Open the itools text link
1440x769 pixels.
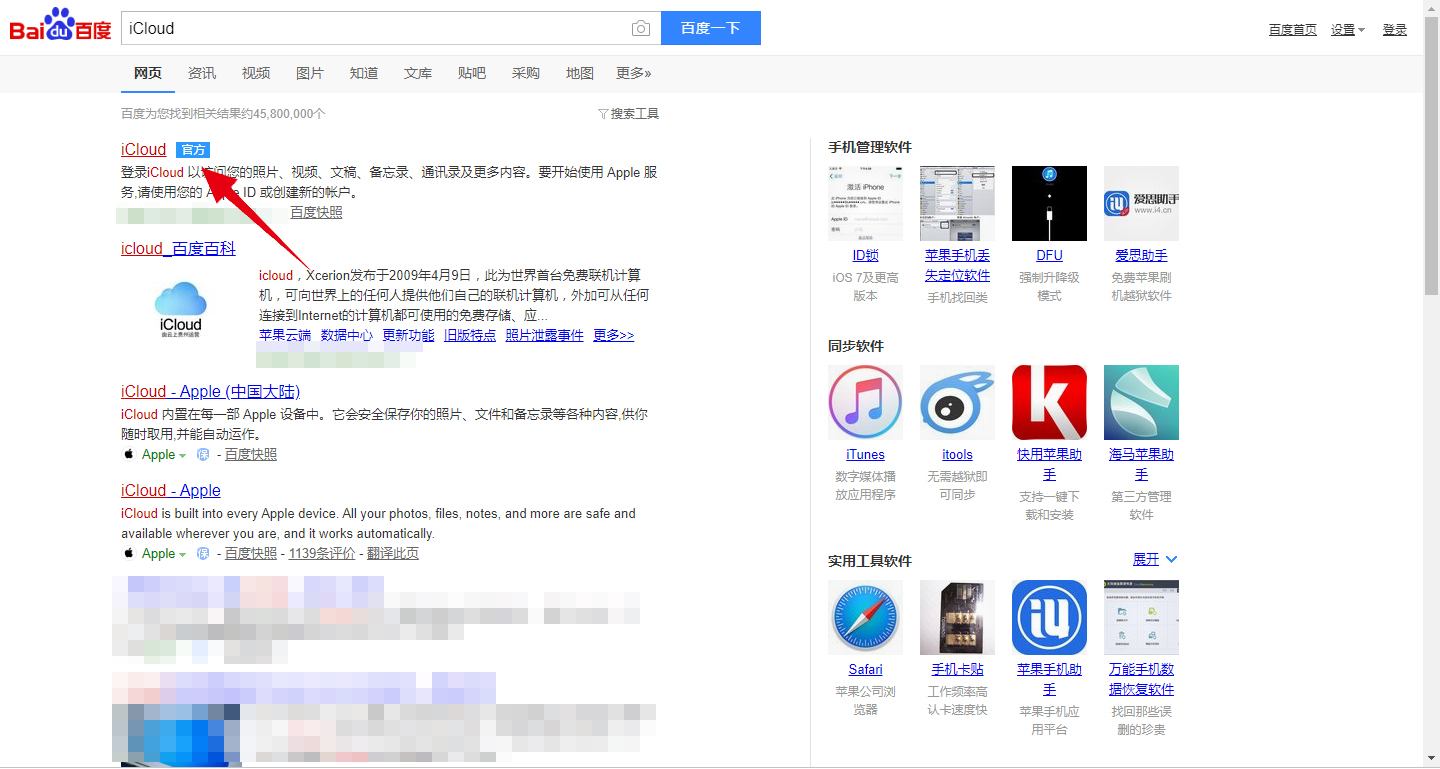pos(957,455)
